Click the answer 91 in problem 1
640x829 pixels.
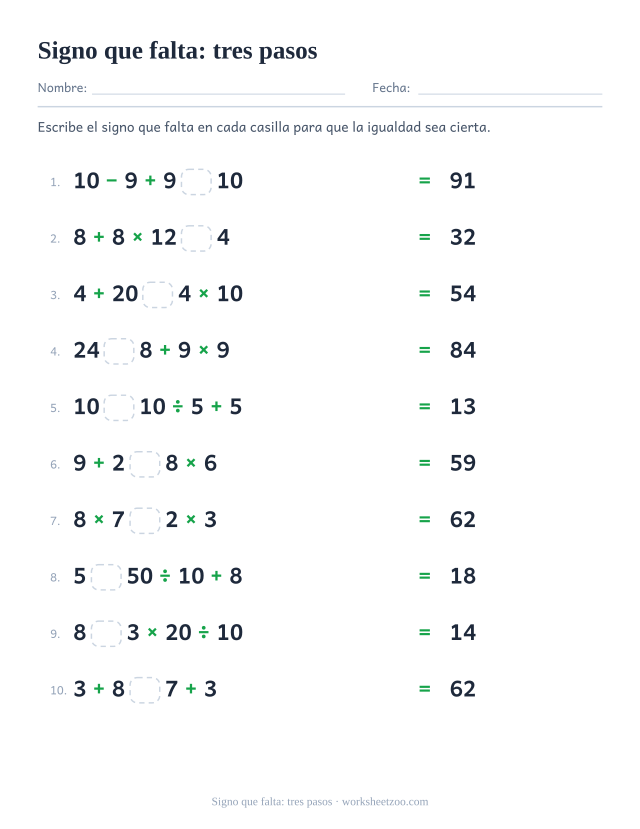462,181
